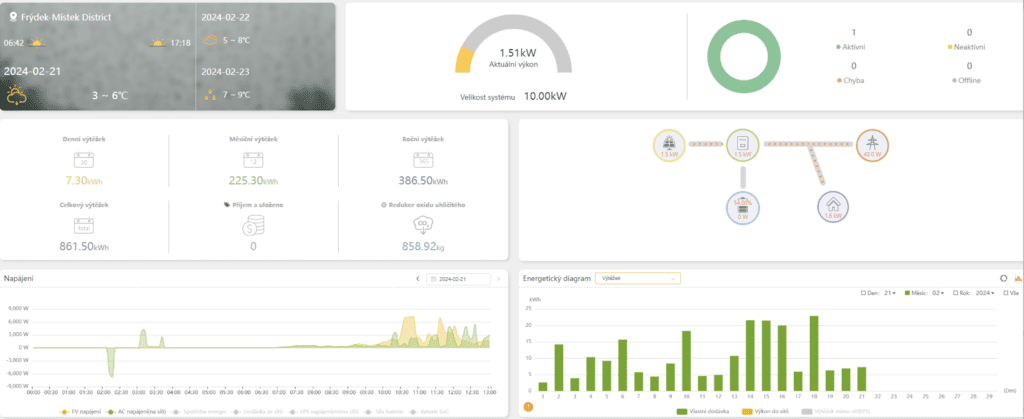Click the sunrise icon next to 06:42
The width and height of the screenshot is (1024, 419).
click(x=38, y=43)
